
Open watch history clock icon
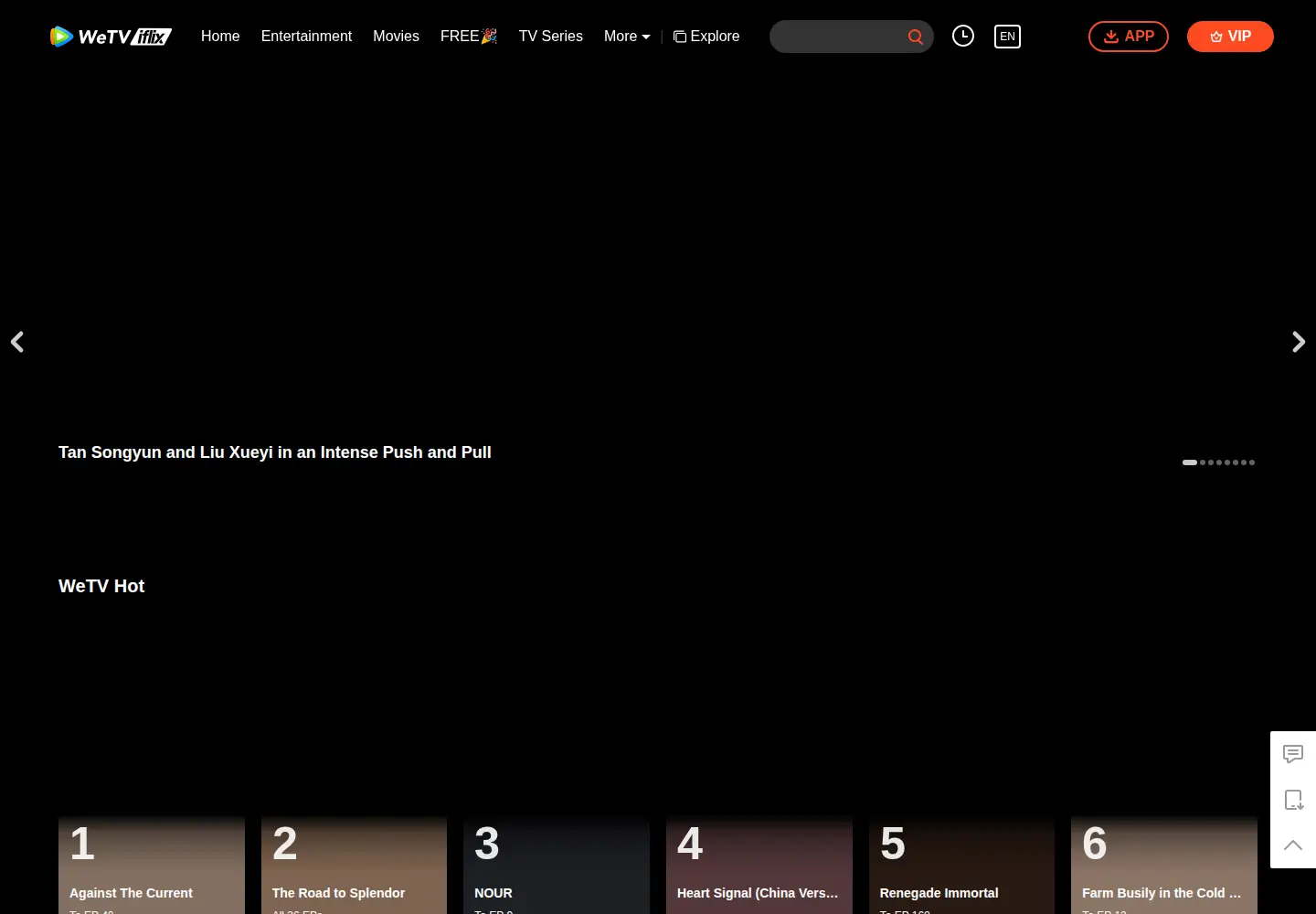[963, 36]
